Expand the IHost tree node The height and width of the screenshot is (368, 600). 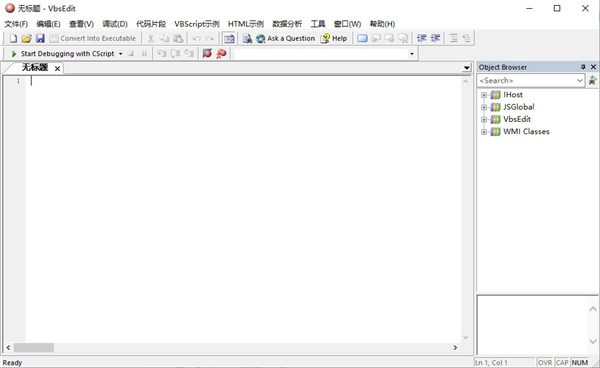click(484, 95)
